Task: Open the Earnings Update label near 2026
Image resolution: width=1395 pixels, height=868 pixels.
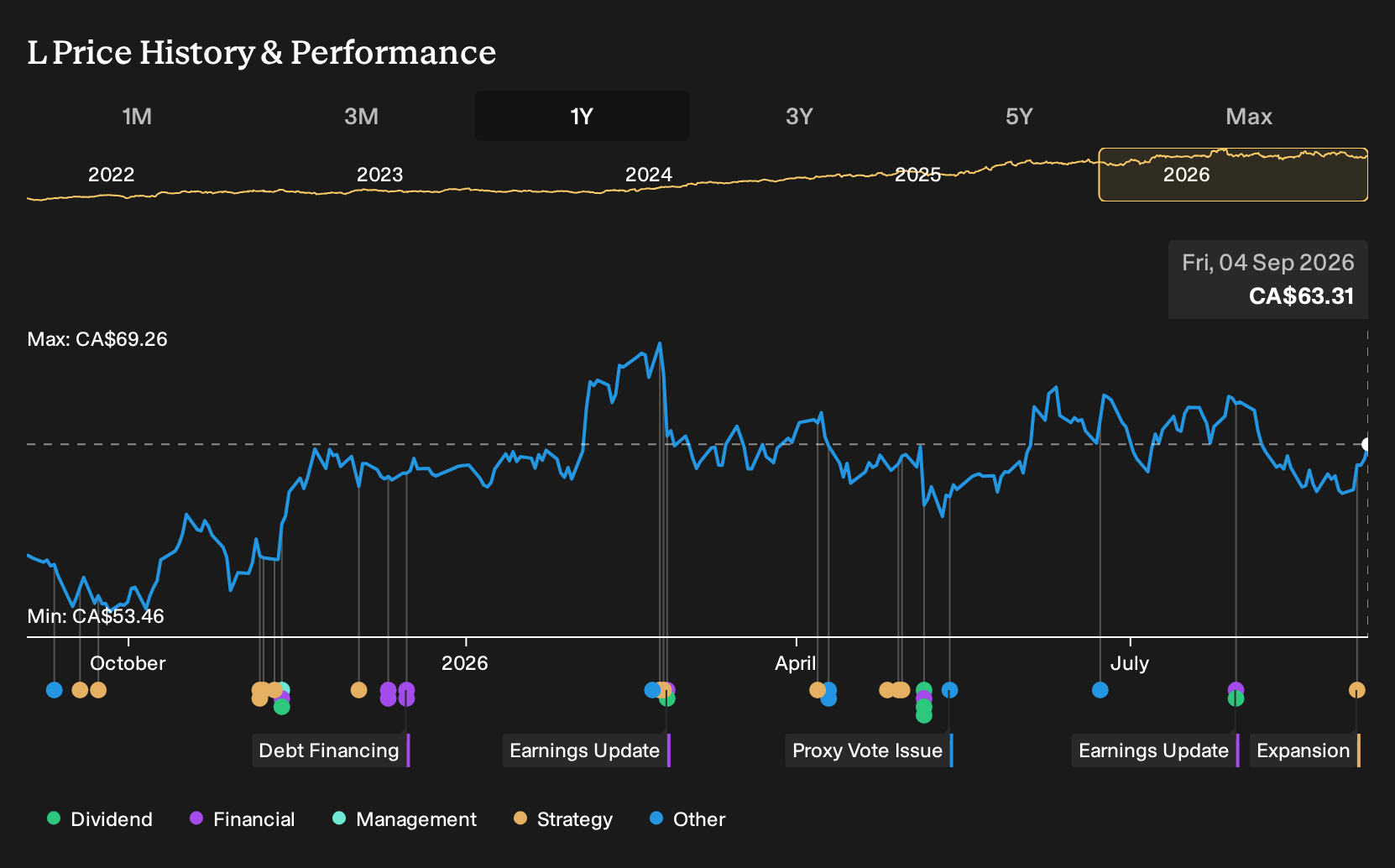Action: tap(586, 750)
